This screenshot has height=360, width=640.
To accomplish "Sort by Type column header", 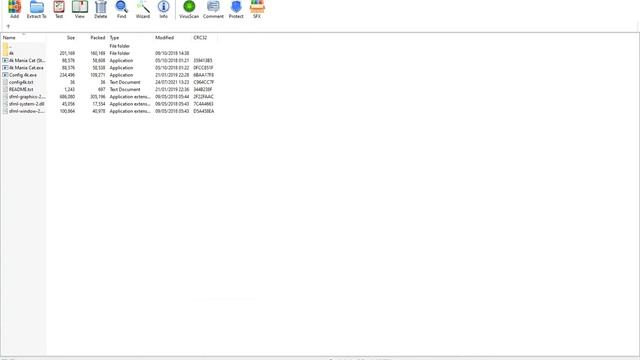I will (x=114, y=38).
